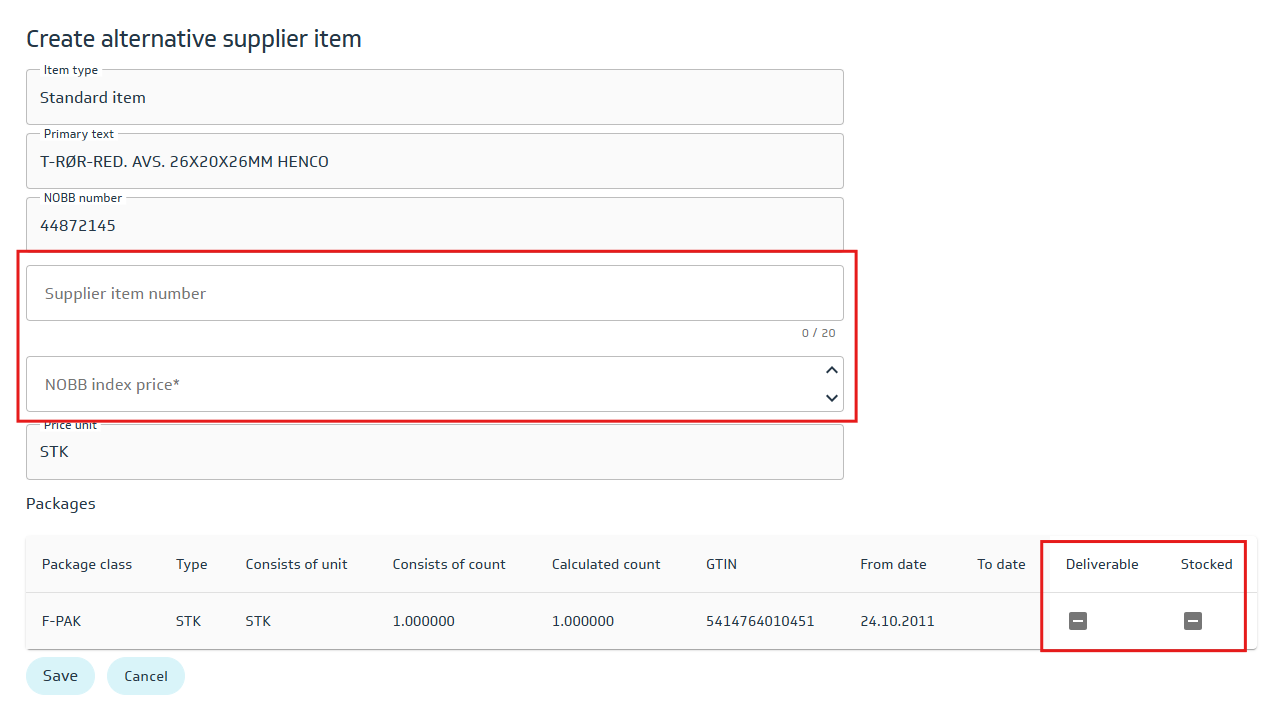Sort by Package class column header
Image resolution: width=1278 pixels, height=722 pixels.
pos(87,564)
